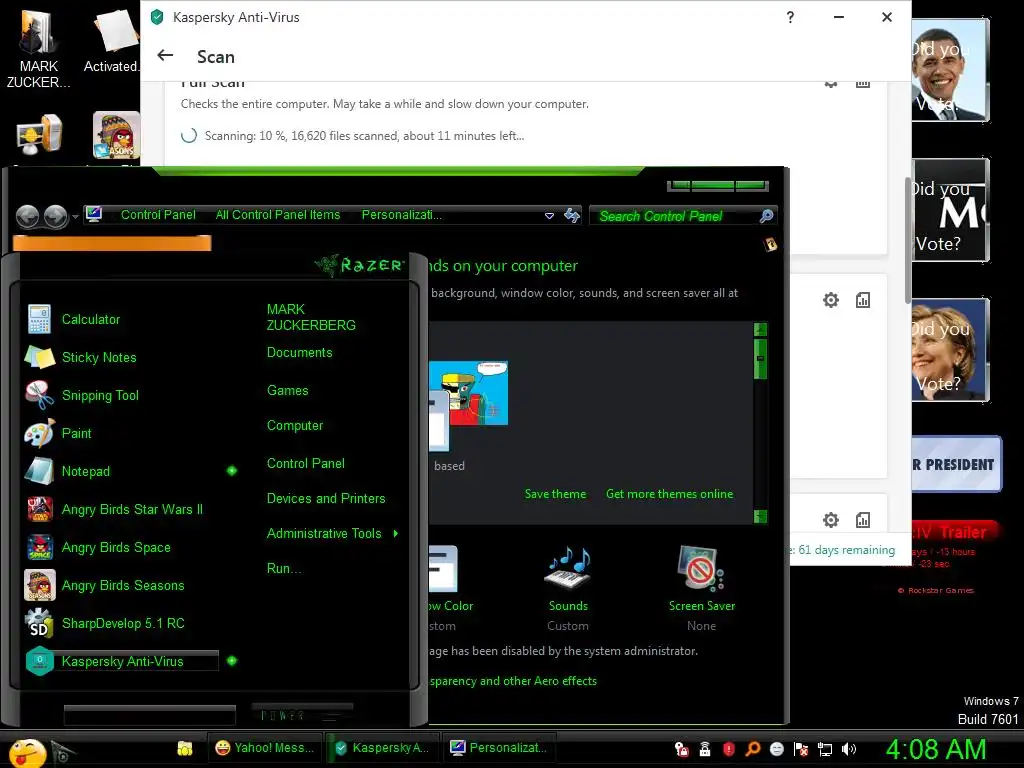
Task: Open the middle scan settings gear in Kaspersky
Action: click(x=831, y=300)
